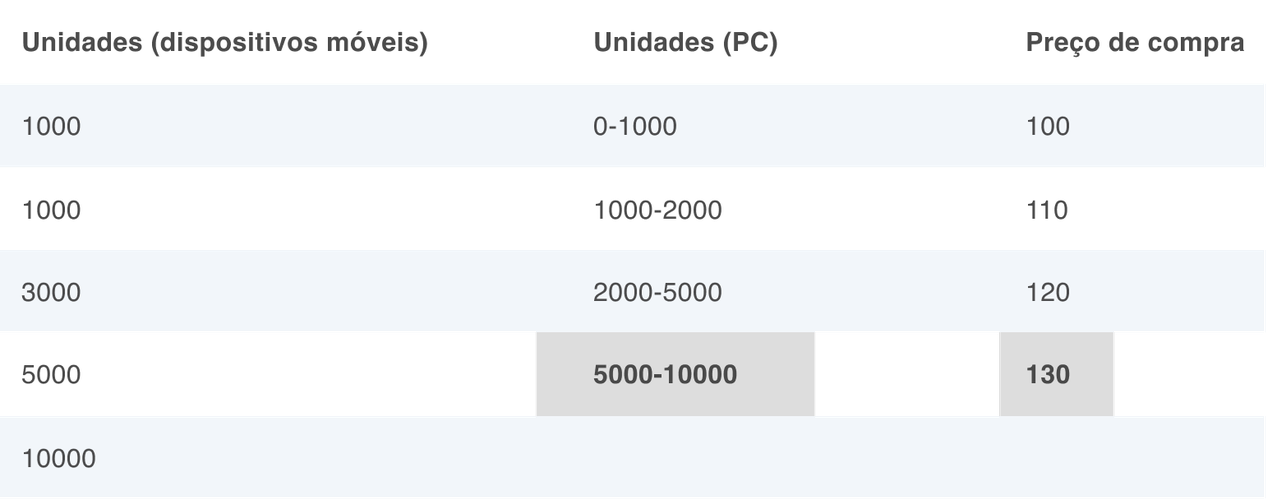Click the '2000-5000' PC units cell
The image size is (1277, 500).
click(x=658, y=293)
